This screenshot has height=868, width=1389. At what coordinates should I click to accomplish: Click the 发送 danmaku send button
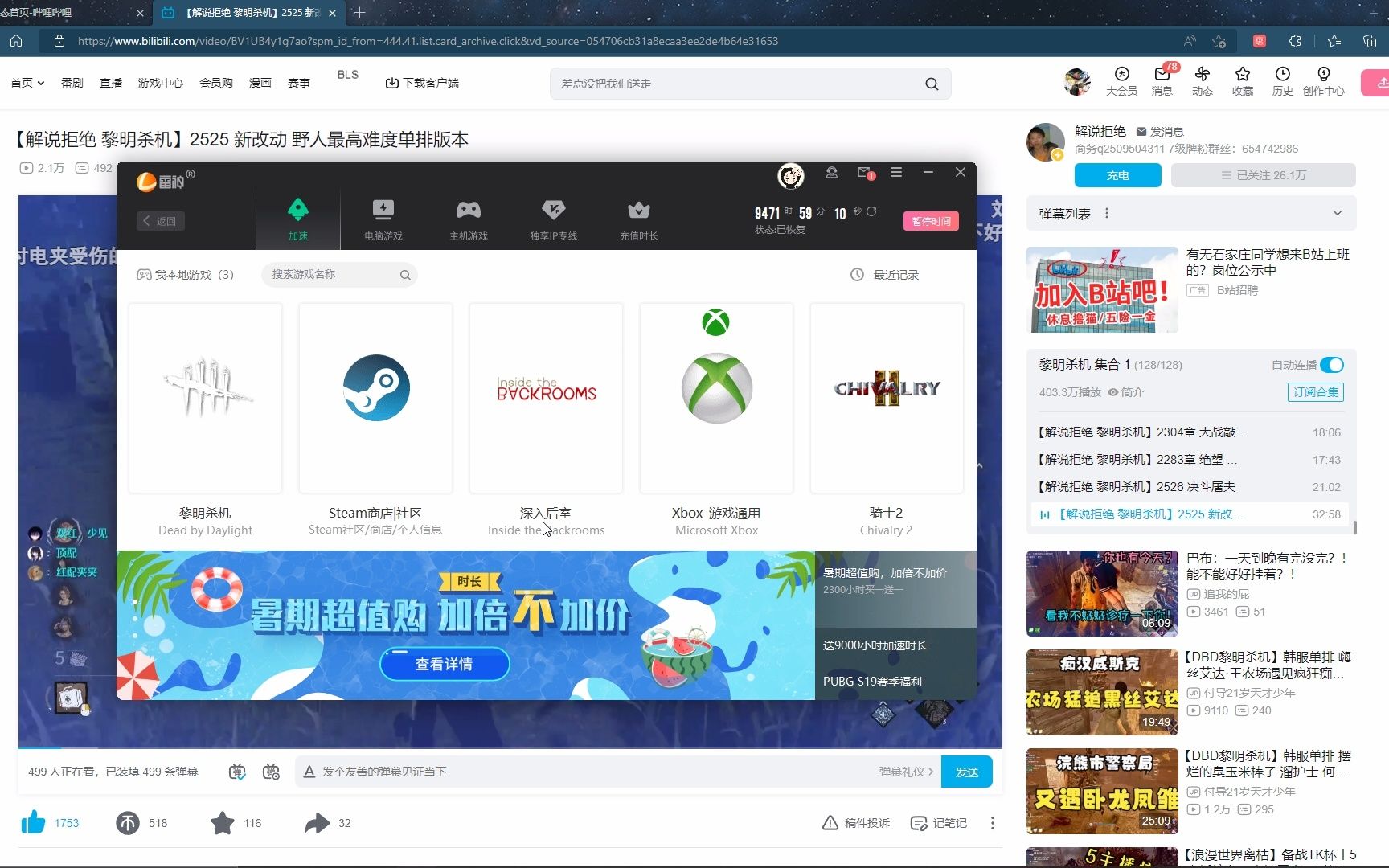point(967,772)
